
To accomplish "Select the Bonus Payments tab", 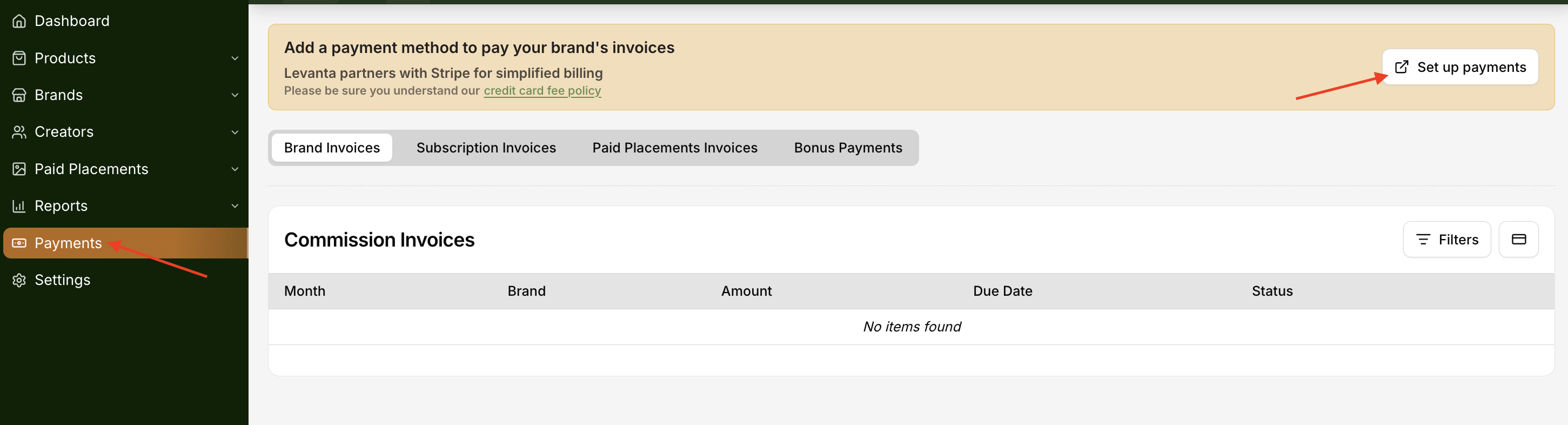I will tap(848, 148).
